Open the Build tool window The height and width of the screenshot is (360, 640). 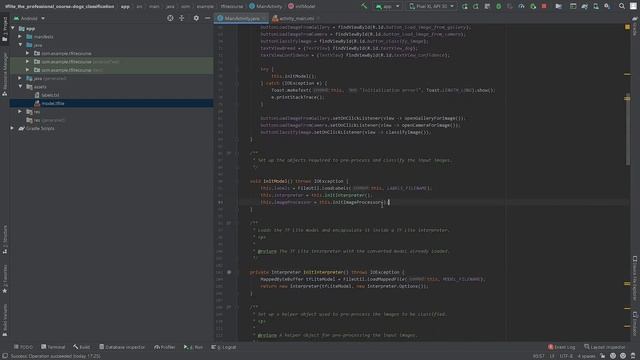(82, 347)
